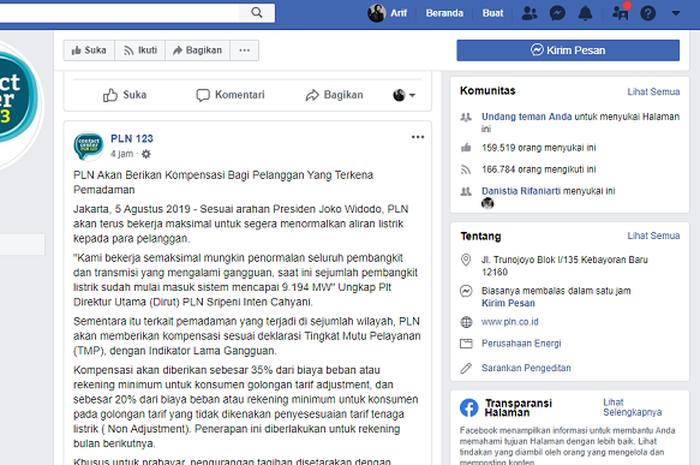This screenshot has height=465, width=700.
Task: Open PLN 123 post options ellipsis
Action: 417,137
